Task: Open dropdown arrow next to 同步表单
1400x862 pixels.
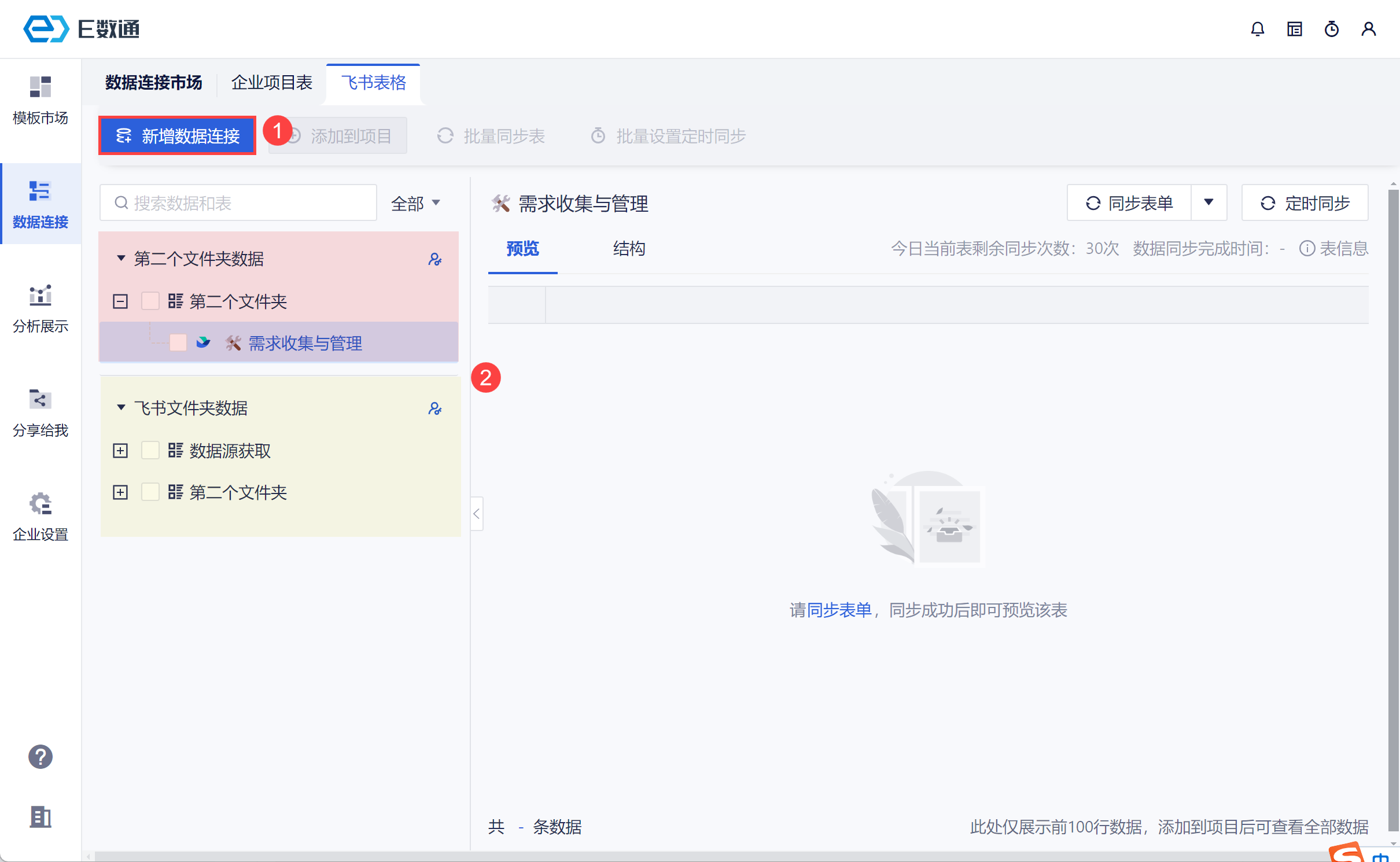Action: pyautogui.click(x=1209, y=202)
